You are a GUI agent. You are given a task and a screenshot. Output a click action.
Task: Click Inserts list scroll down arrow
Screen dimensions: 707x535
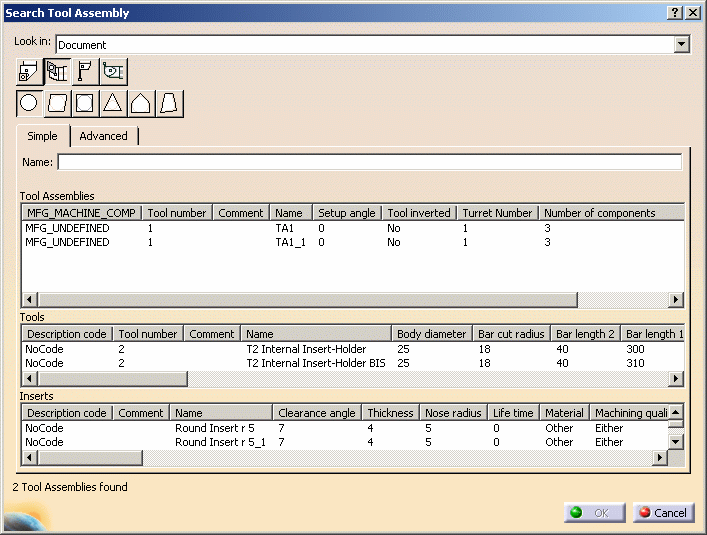[x=676, y=441]
